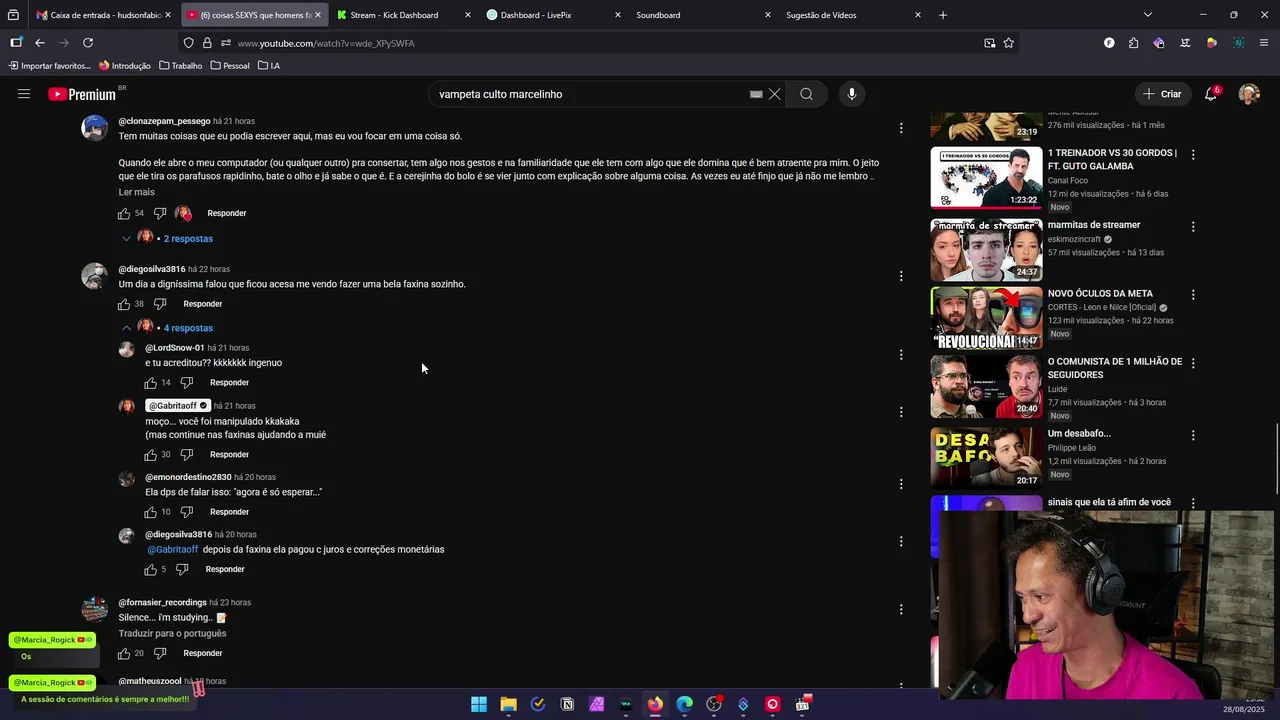Open the options menu for the @LordSnow-01 reply
The image size is (1280, 720).
point(901,355)
